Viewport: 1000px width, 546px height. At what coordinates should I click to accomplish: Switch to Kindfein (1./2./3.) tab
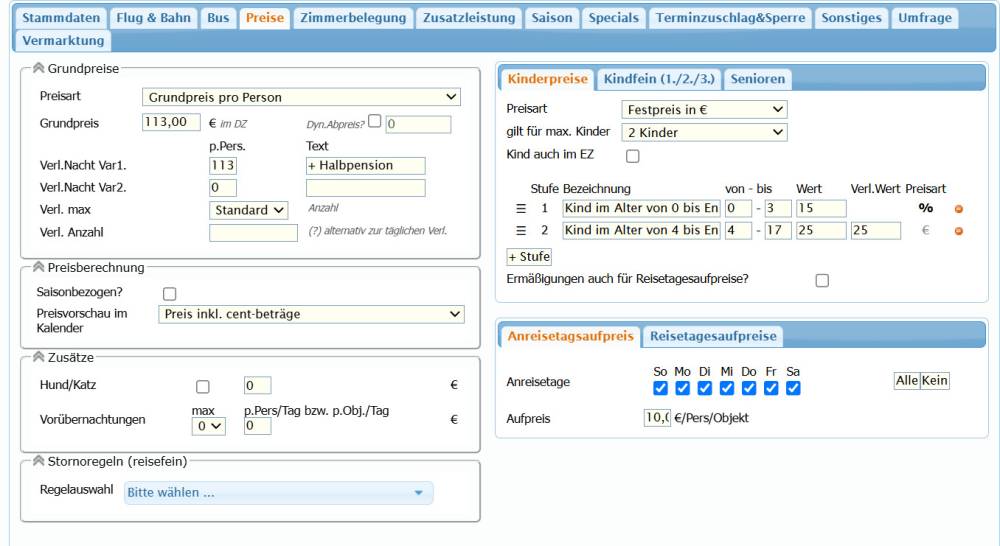pos(659,79)
